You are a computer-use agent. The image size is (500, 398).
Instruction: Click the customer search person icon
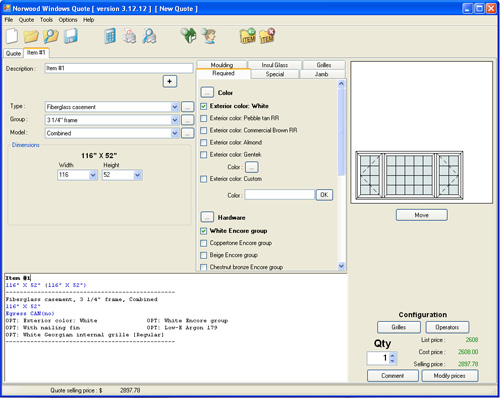pyautogui.click(x=149, y=36)
